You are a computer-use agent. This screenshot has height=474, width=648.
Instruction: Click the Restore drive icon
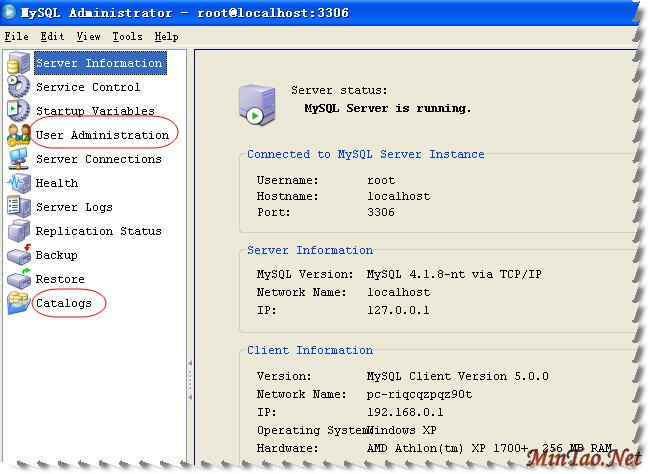pos(18,279)
